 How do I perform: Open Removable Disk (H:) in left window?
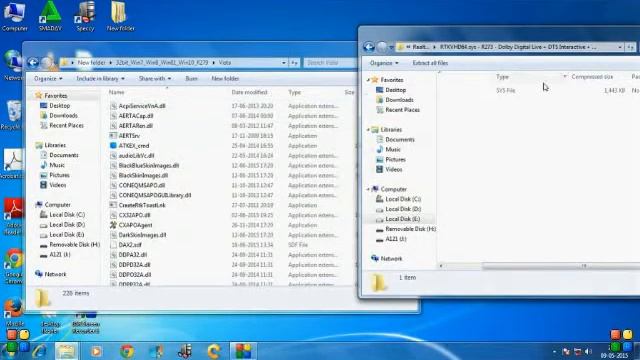click(74, 244)
